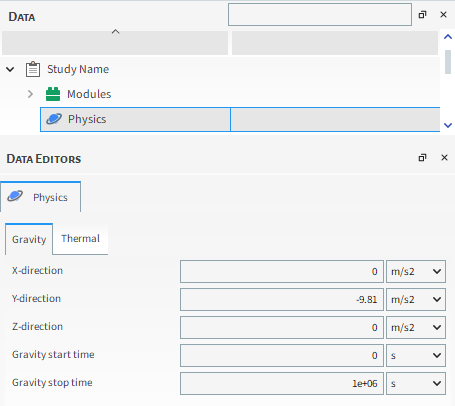
Task: Click the second column header in Data tree
Action: click(x=335, y=43)
